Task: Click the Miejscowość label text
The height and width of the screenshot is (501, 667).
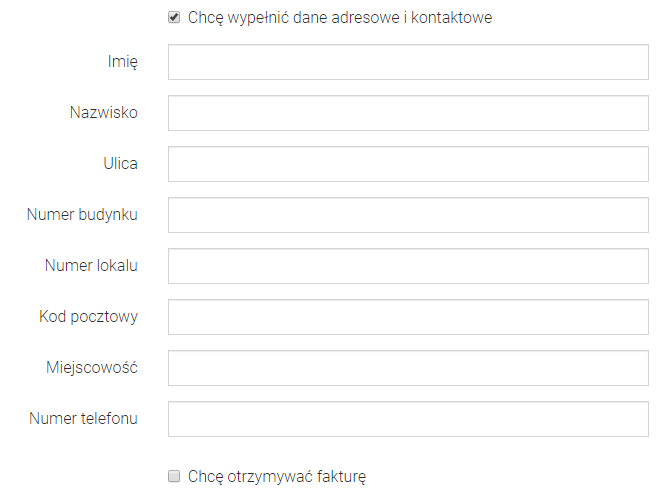Action: 92,368
